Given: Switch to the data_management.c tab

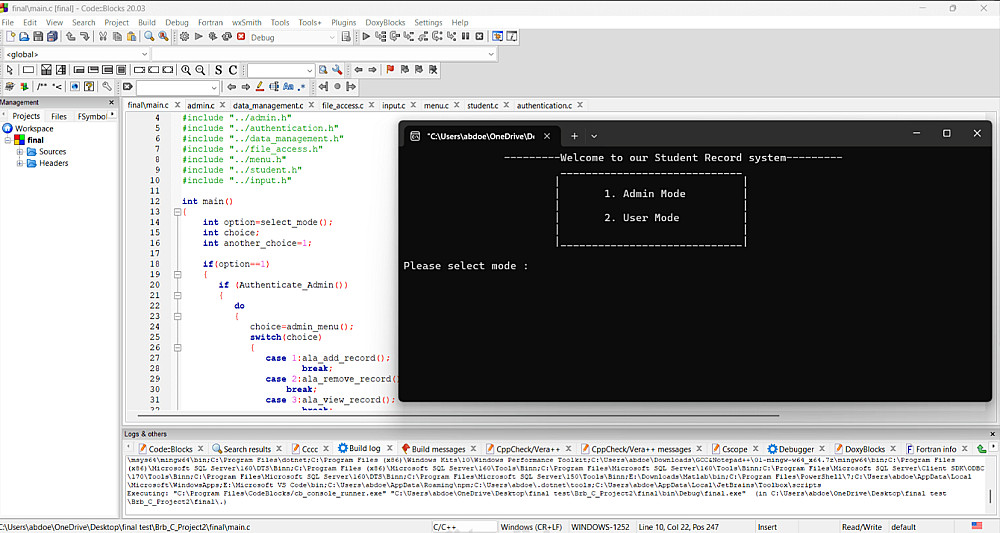Looking at the screenshot, I should (268, 105).
